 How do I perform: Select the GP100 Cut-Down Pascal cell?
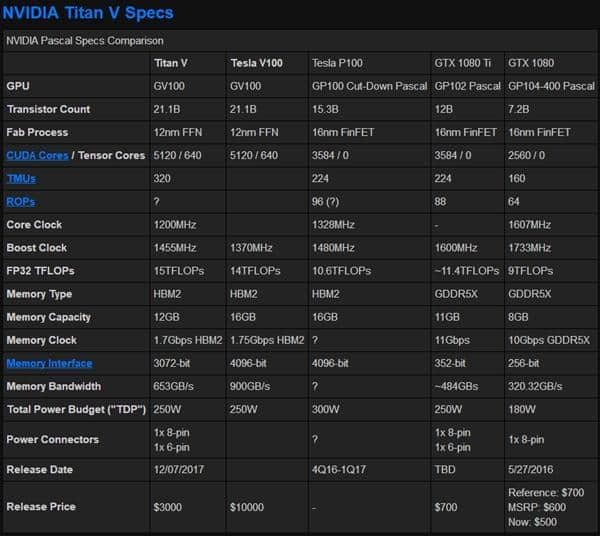click(369, 86)
